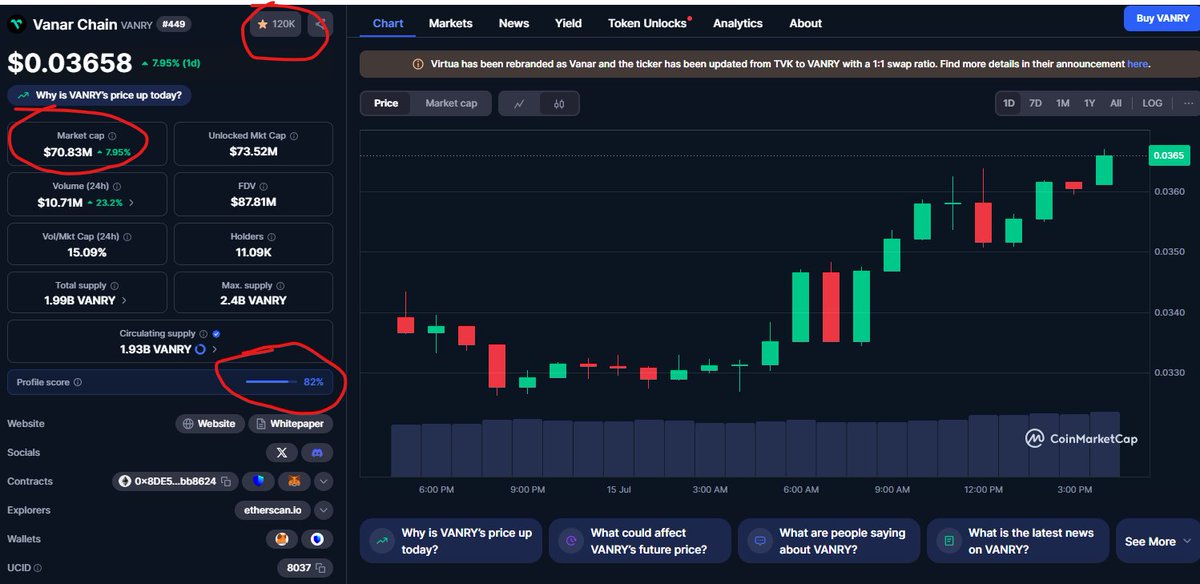Image resolution: width=1200 pixels, height=584 pixels.
Task: Show info tooltip for Market cap
Action: [x=112, y=136]
